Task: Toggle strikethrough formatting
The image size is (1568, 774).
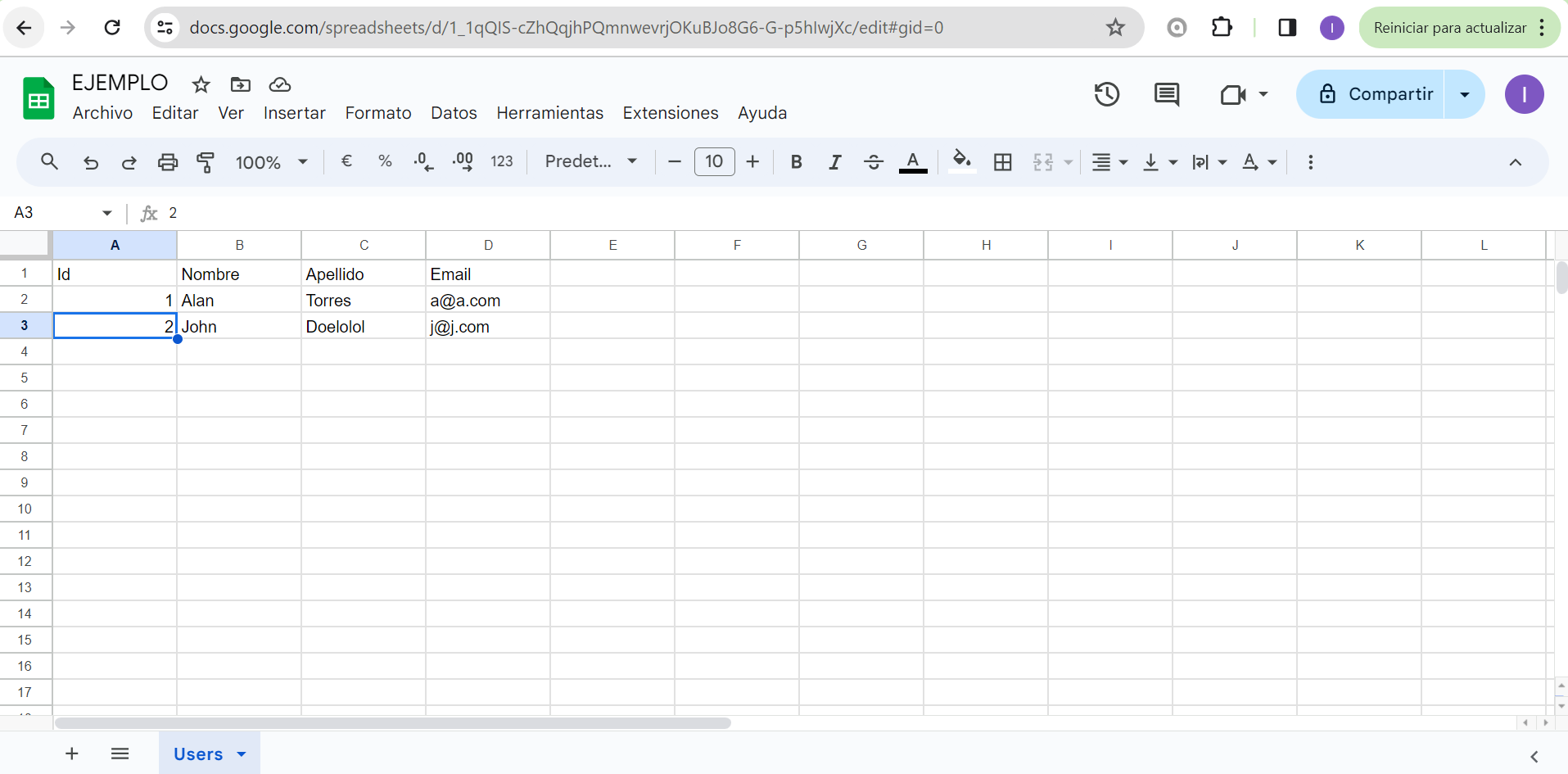Action: coord(874,162)
